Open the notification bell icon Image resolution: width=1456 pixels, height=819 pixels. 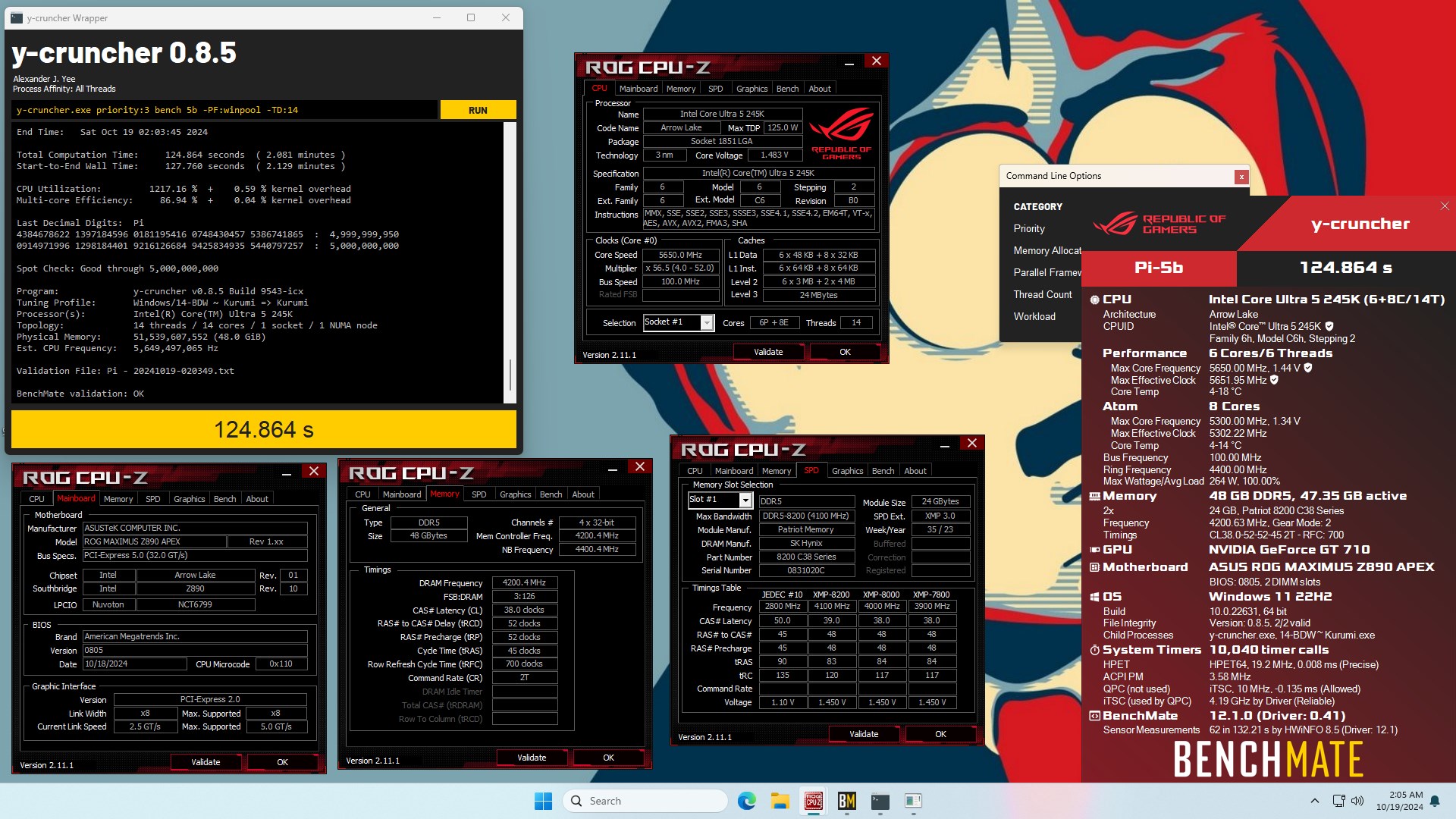point(1435,801)
